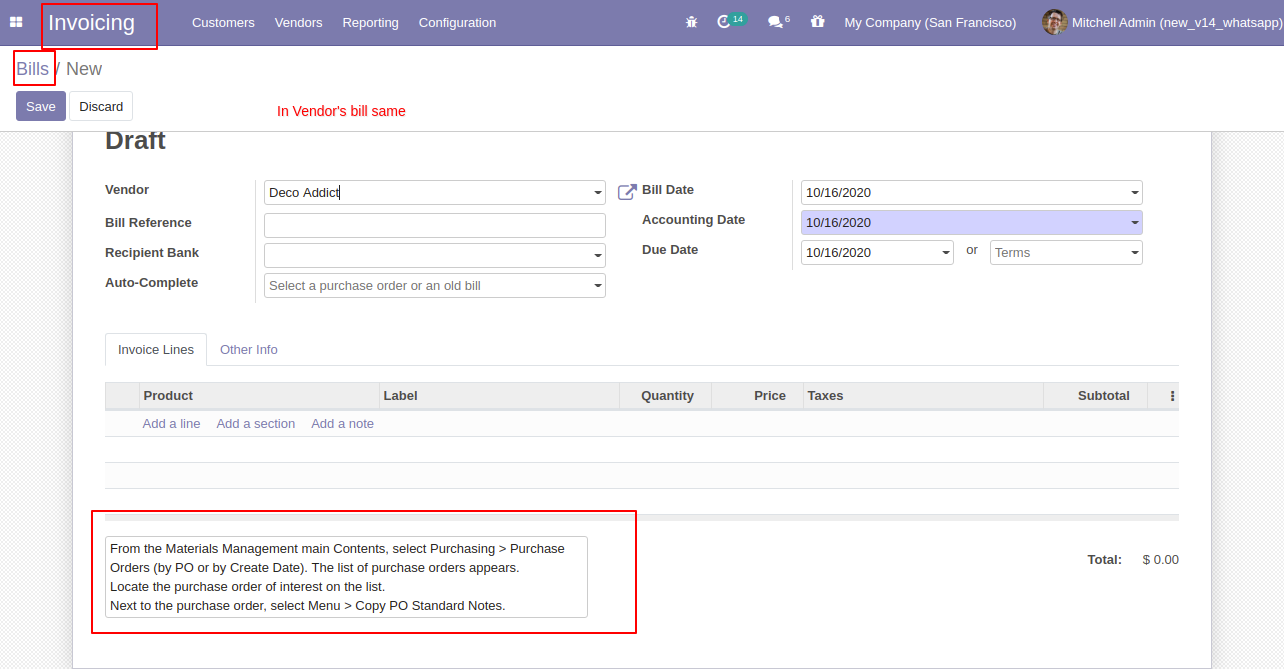
Task: Discard the new bill
Action: (101, 106)
